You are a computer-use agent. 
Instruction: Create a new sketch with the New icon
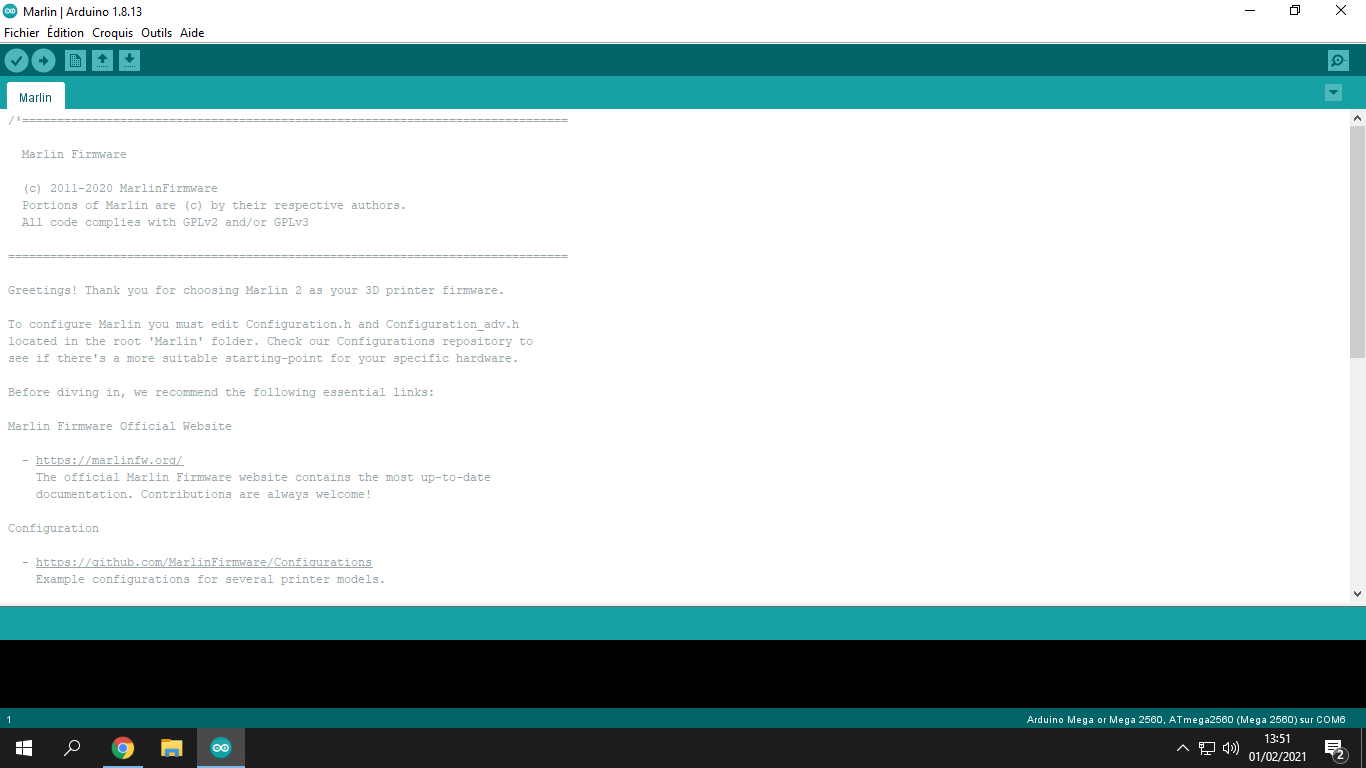pos(75,61)
